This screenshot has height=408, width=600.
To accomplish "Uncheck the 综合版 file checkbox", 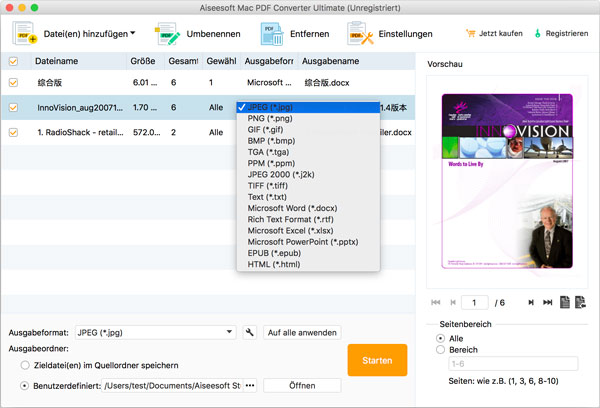I will coord(13,82).
